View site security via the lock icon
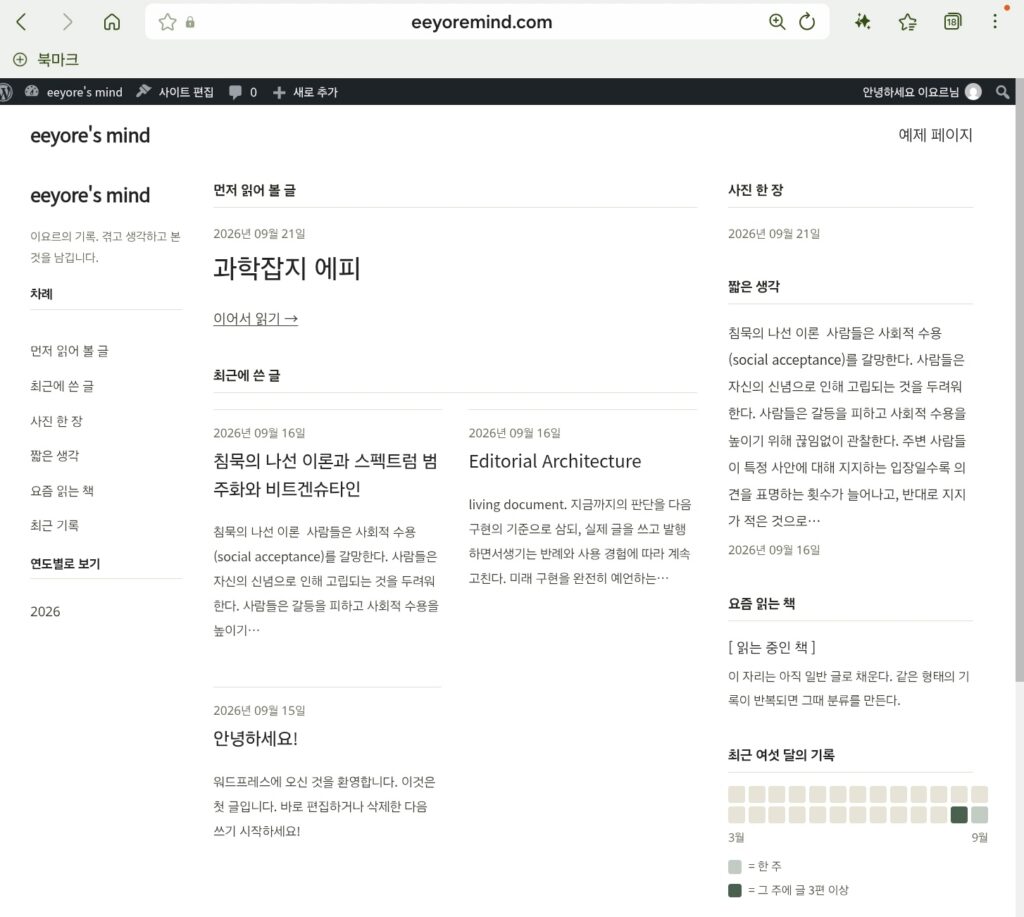 190,22
